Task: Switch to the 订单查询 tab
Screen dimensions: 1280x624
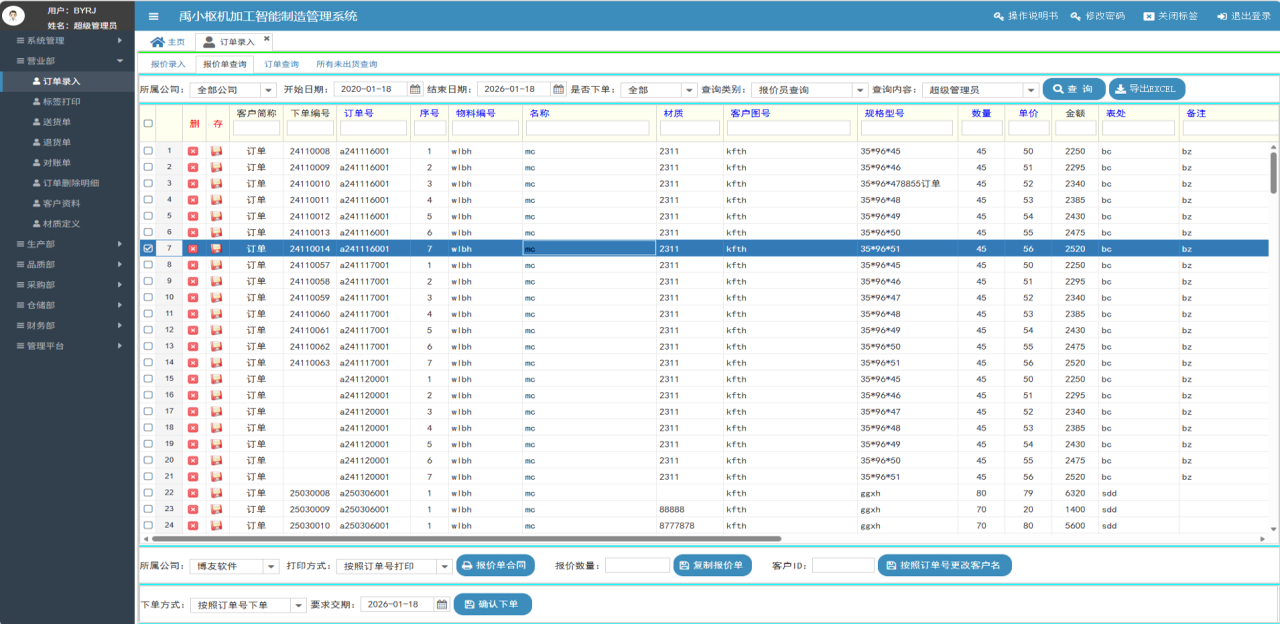Action: 281,64
